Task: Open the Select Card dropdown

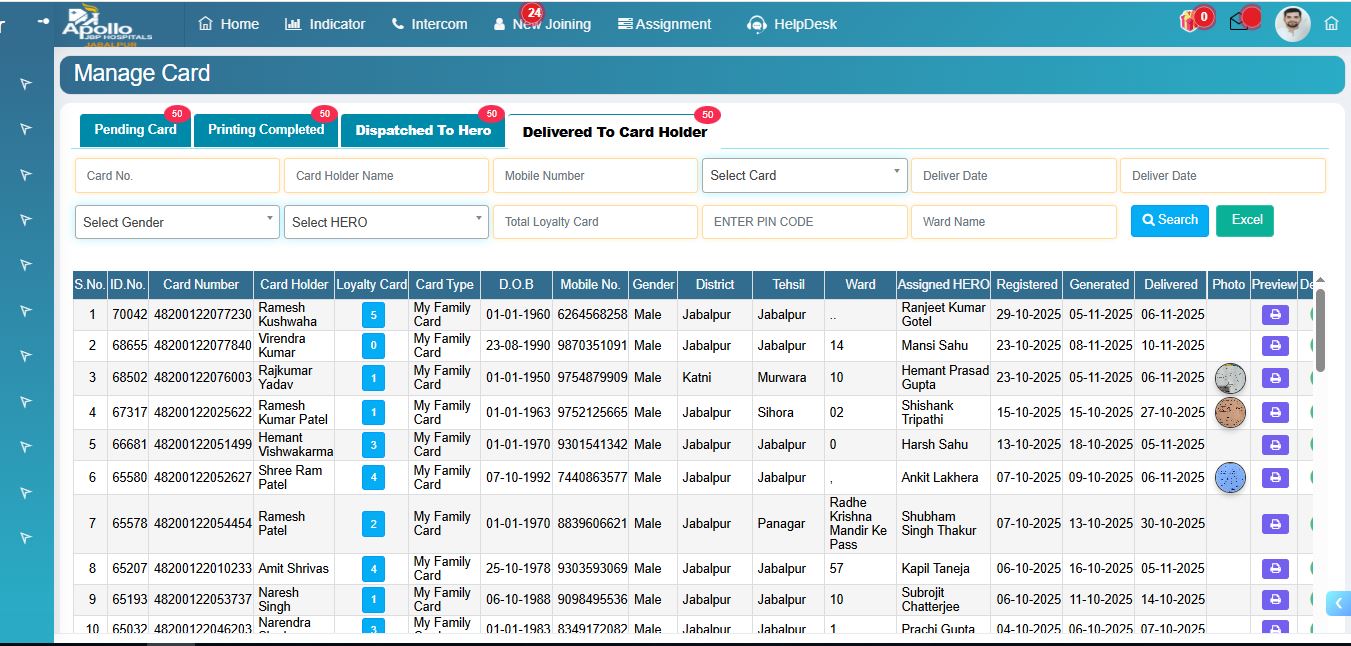Action: pos(805,175)
